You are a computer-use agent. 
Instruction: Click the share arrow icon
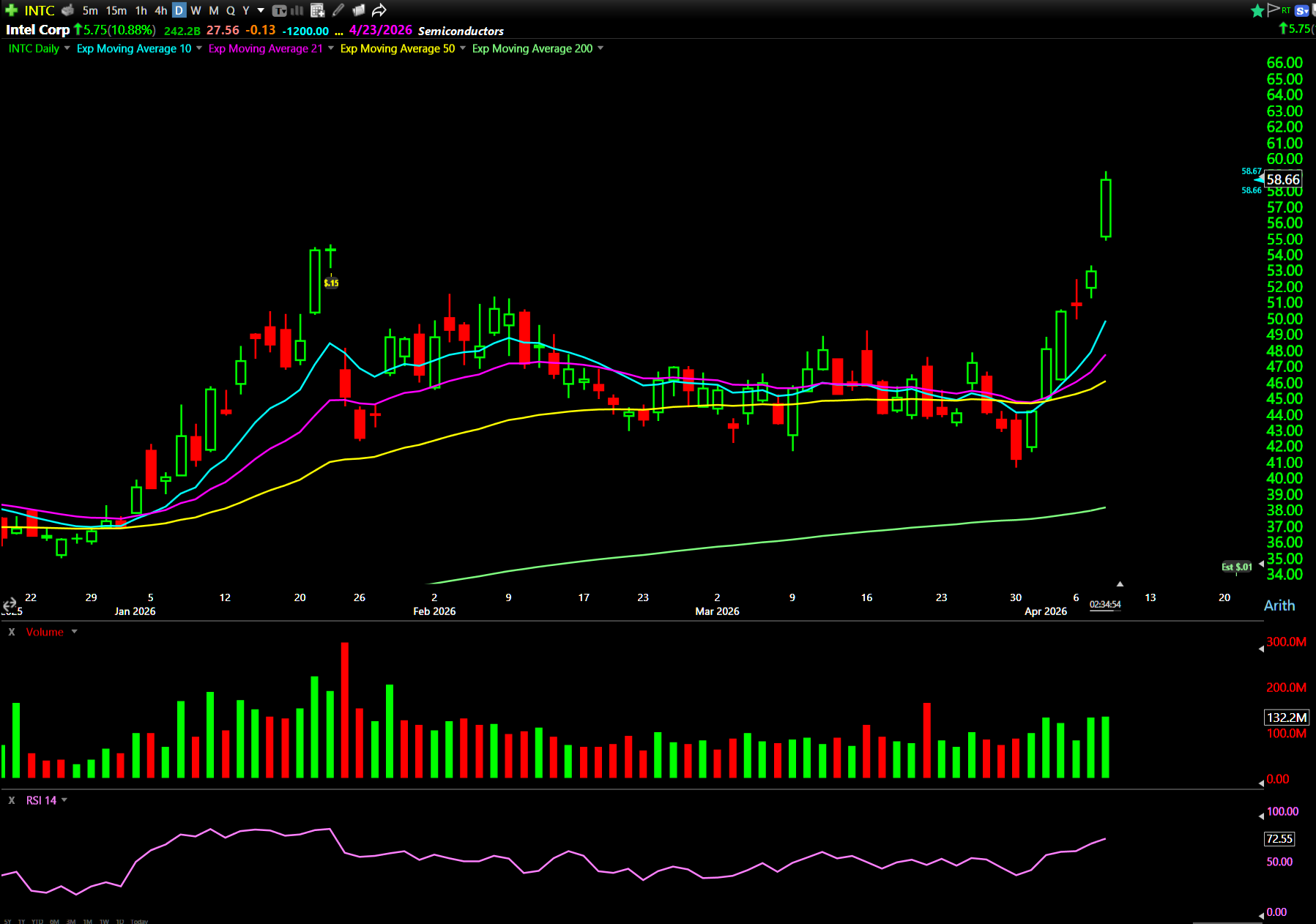(x=379, y=10)
